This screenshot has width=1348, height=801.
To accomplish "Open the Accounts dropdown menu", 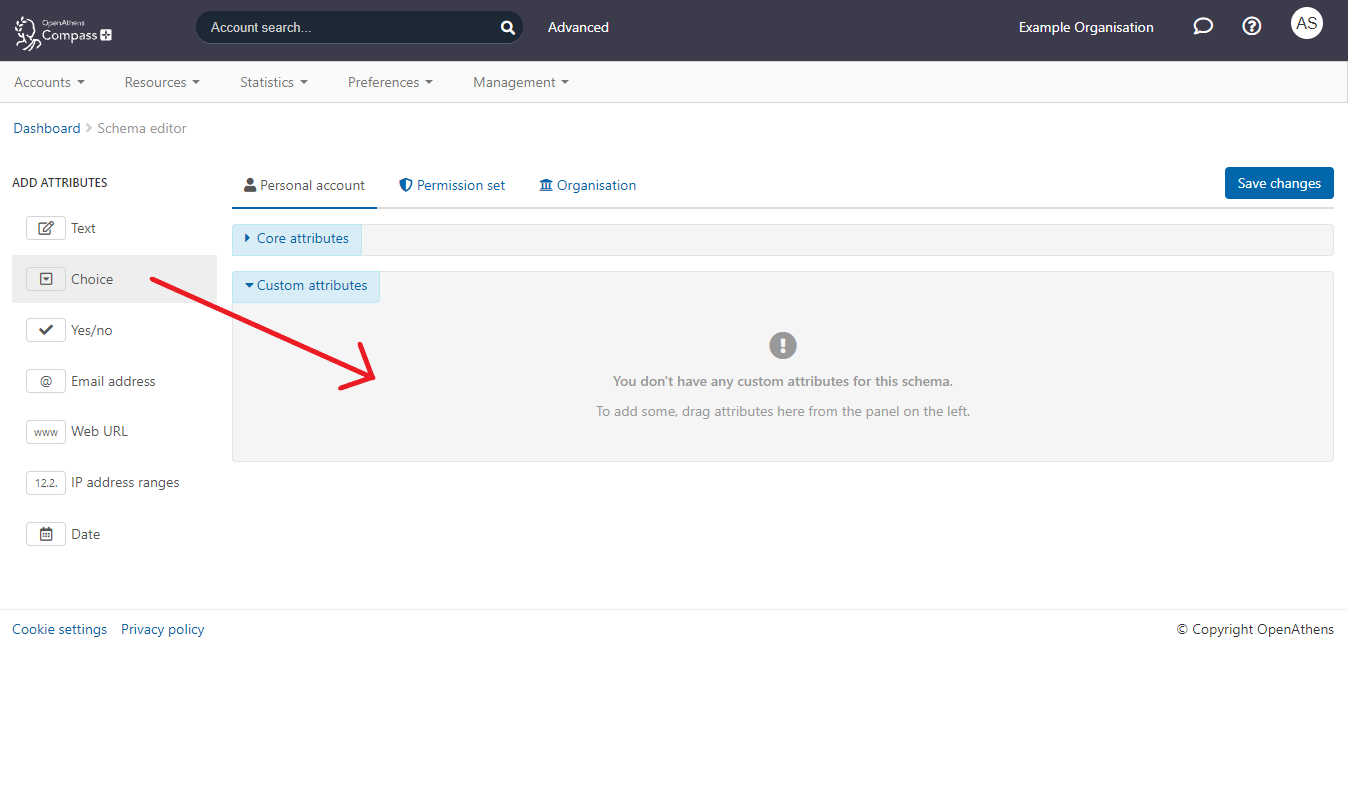I will [x=49, y=82].
